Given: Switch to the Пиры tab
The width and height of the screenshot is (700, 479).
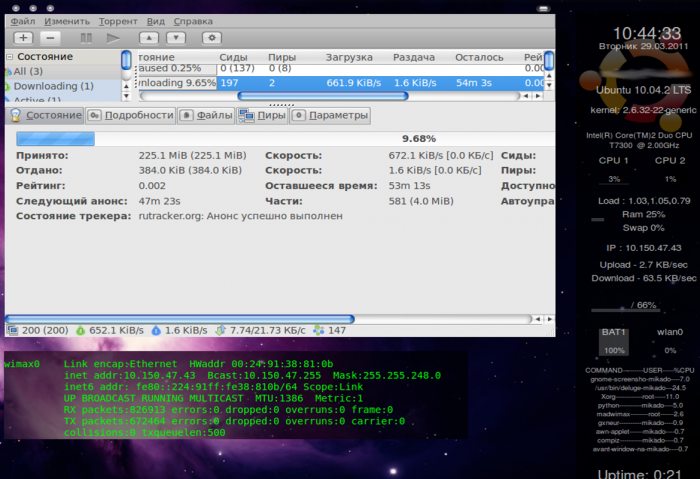Looking at the screenshot, I should point(262,116).
